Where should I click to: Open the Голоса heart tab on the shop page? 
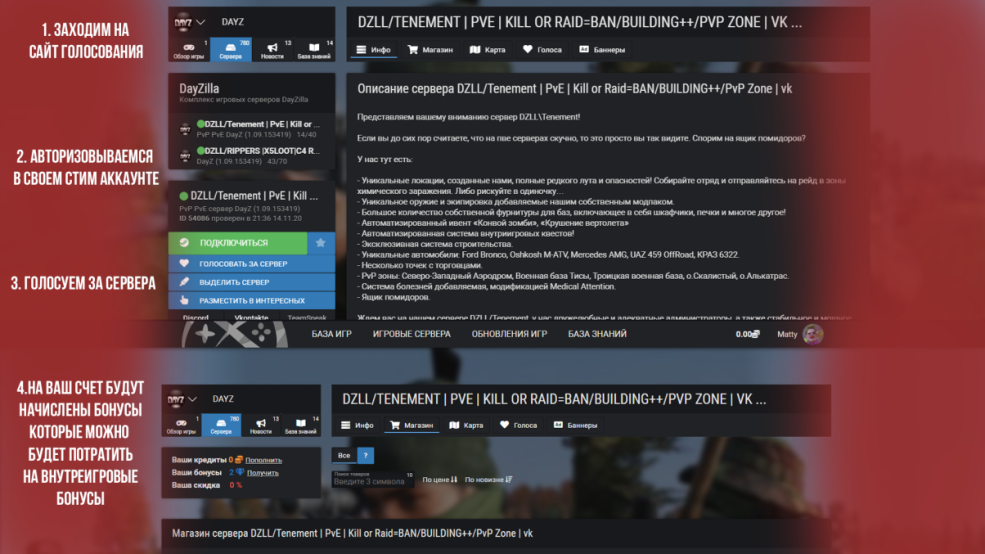click(x=518, y=425)
